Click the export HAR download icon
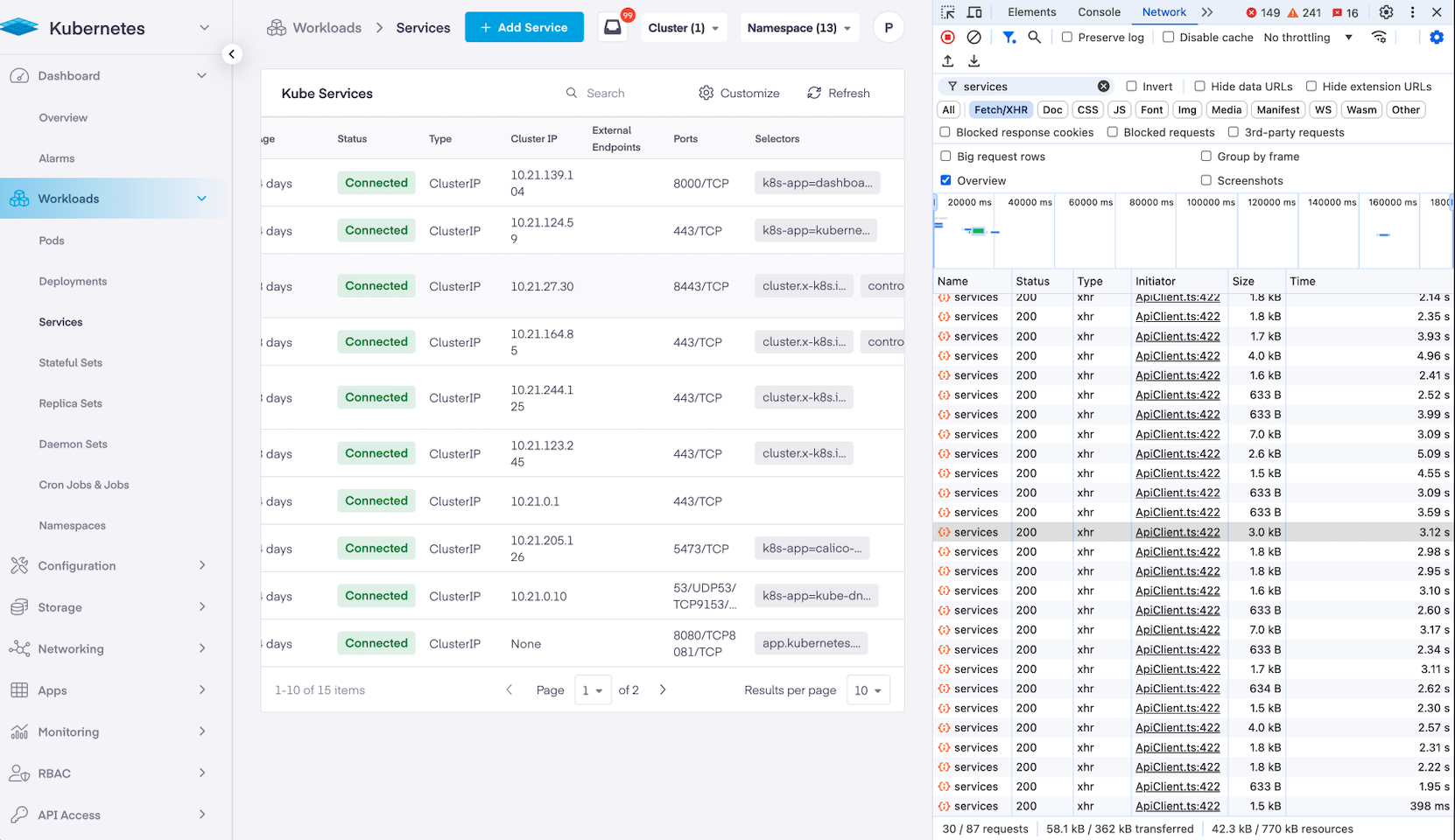Viewport: 1455px width, 840px height. (974, 61)
